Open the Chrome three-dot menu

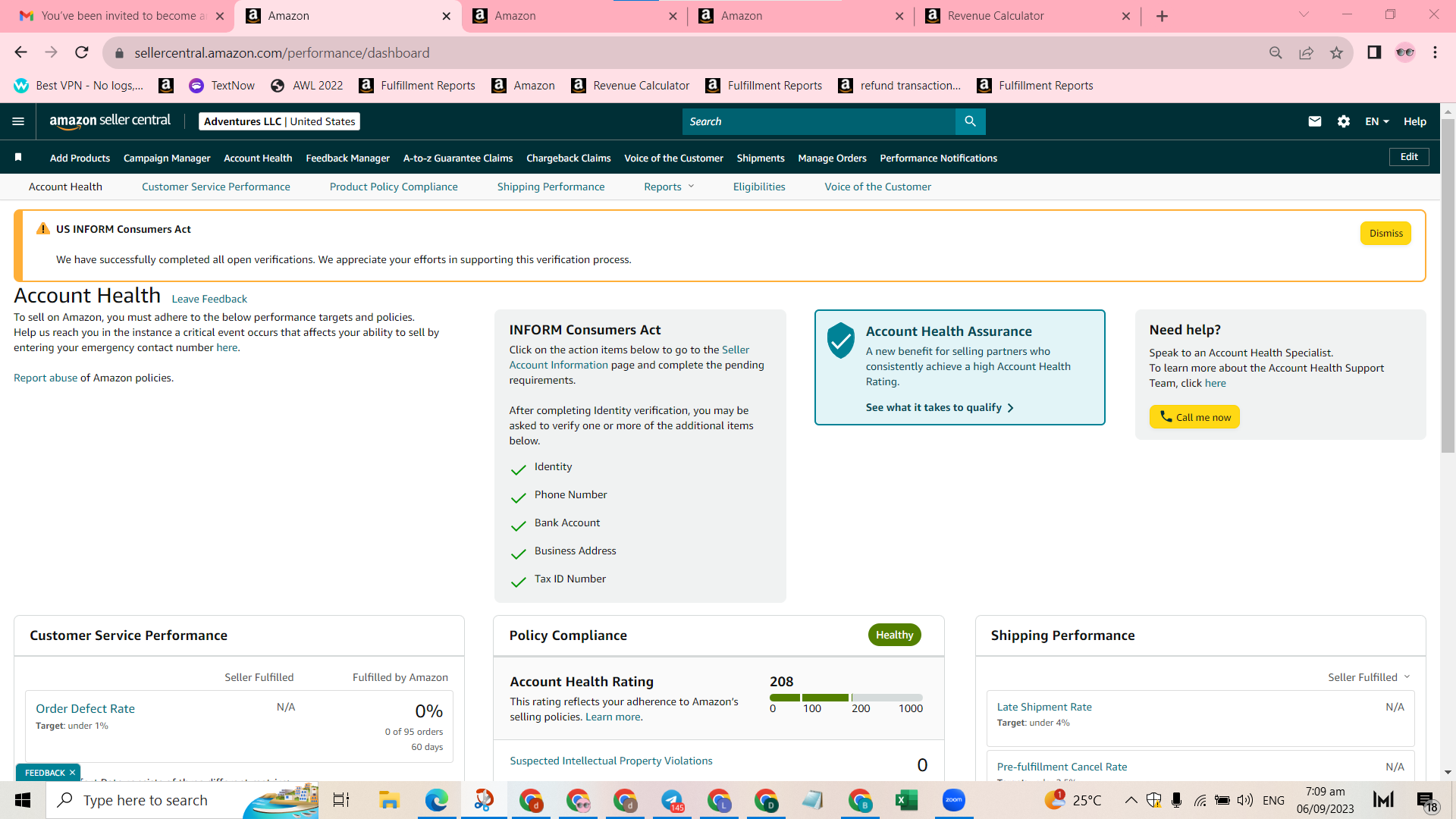point(1435,52)
